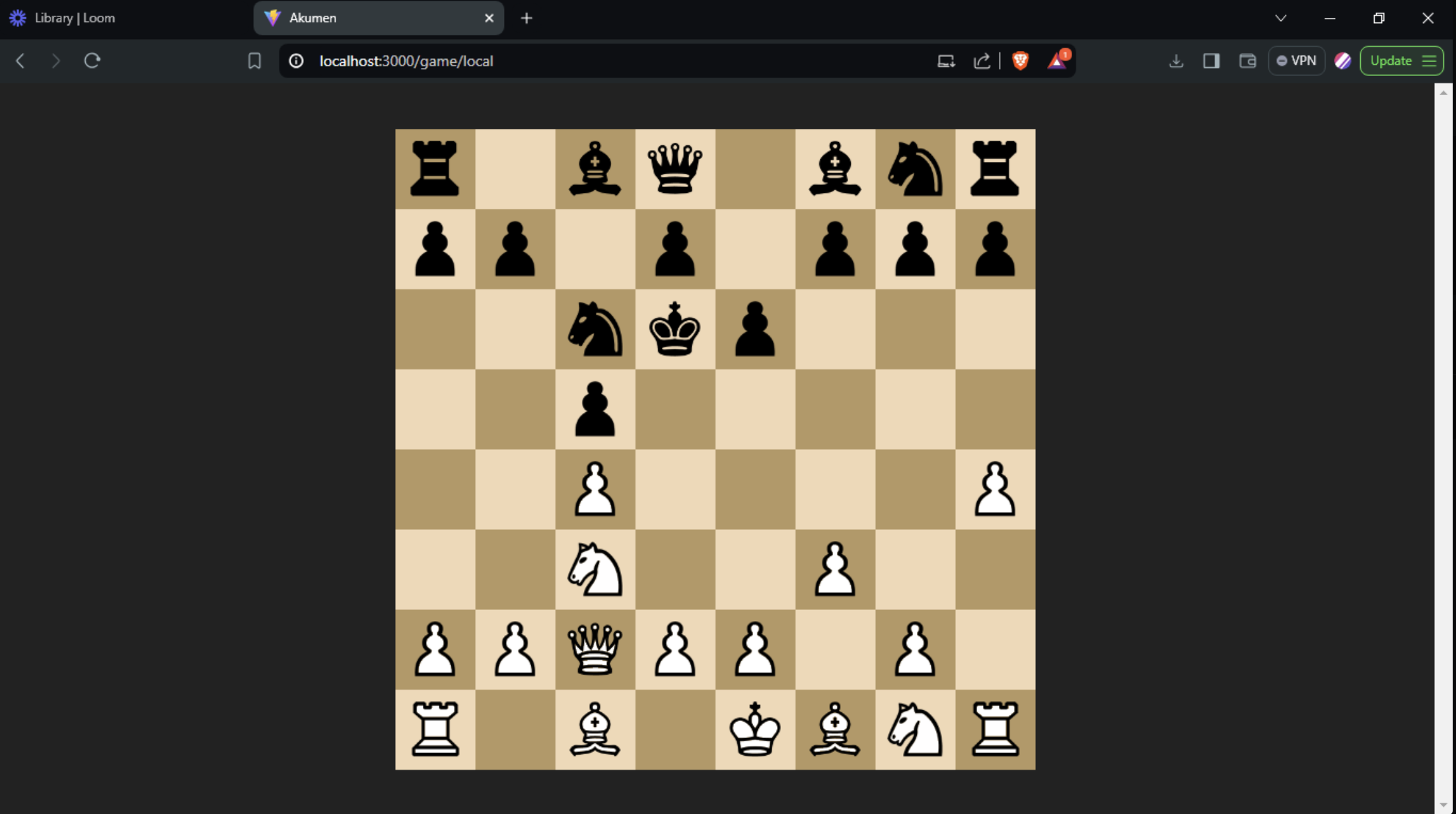Switch to the Library | Loom tab
The height and width of the screenshot is (814, 1456).
[75, 18]
